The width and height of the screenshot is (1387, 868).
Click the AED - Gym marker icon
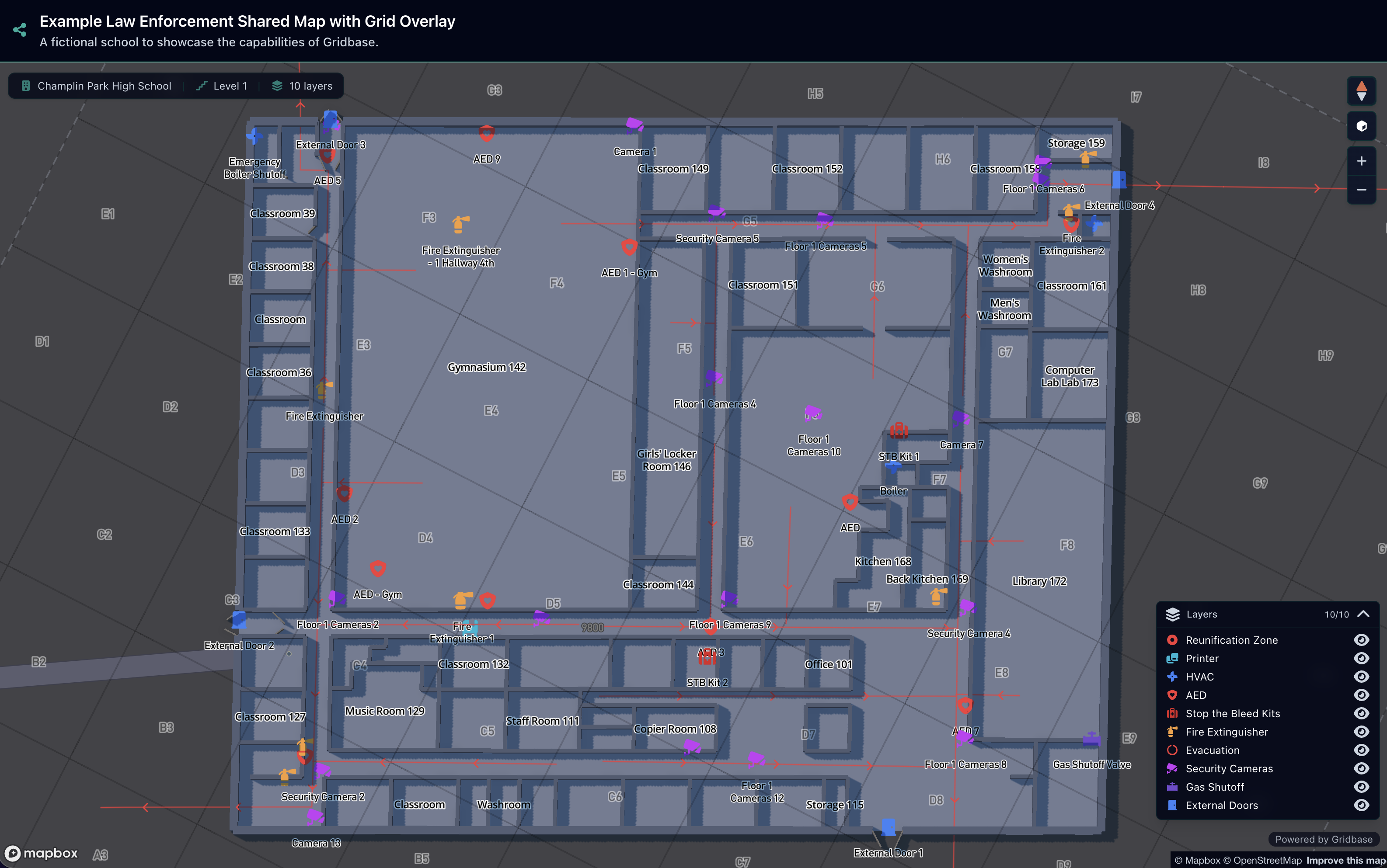click(377, 568)
